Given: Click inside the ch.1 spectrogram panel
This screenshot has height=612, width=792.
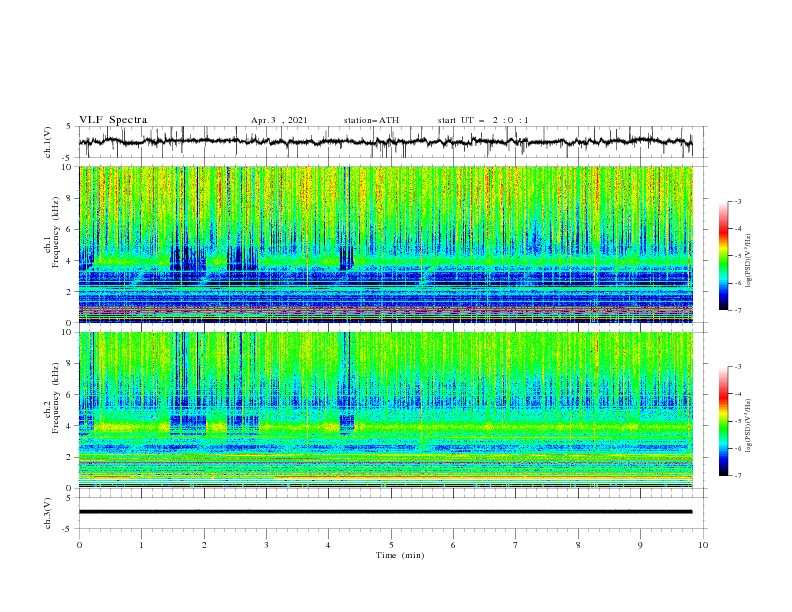Looking at the screenshot, I should [x=386, y=244].
